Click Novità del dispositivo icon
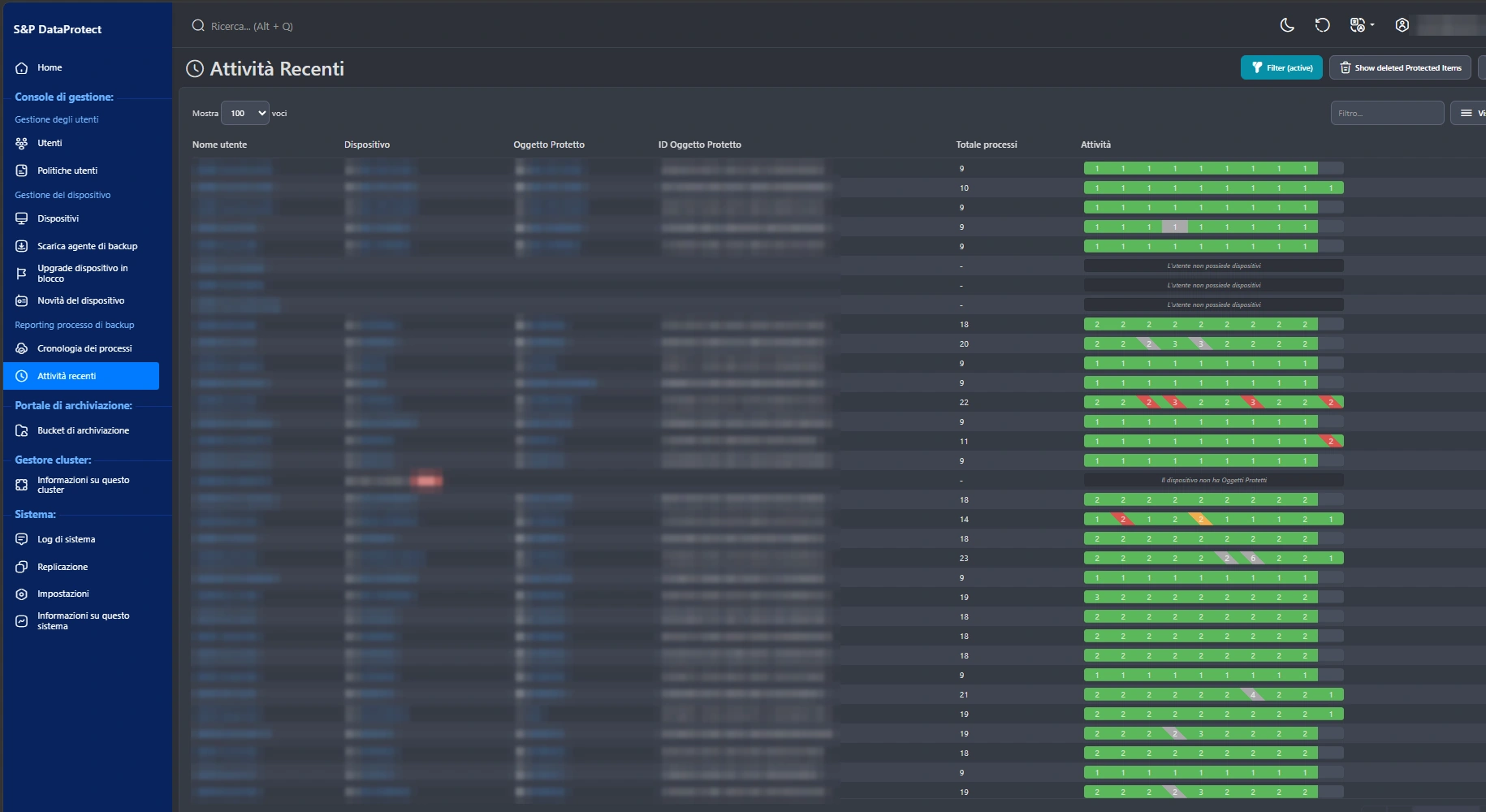 point(22,300)
